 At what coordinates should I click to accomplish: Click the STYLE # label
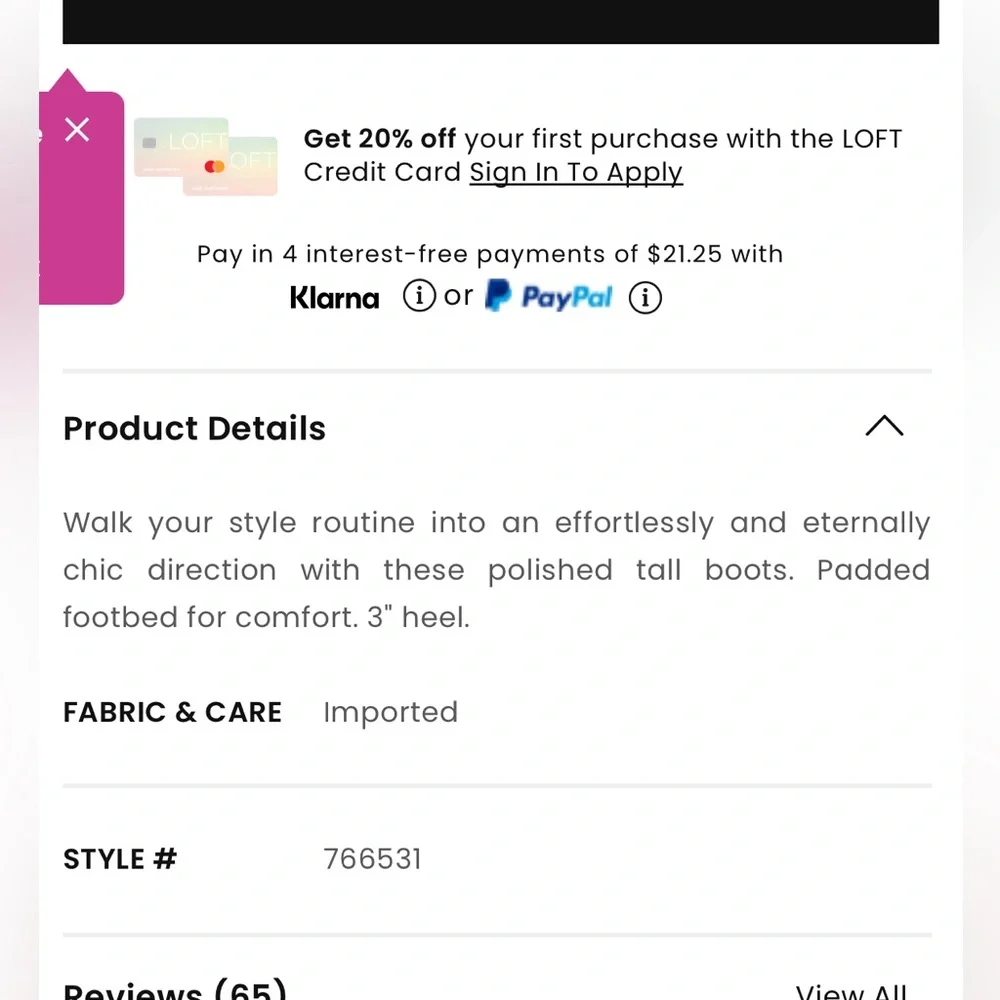click(120, 859)
